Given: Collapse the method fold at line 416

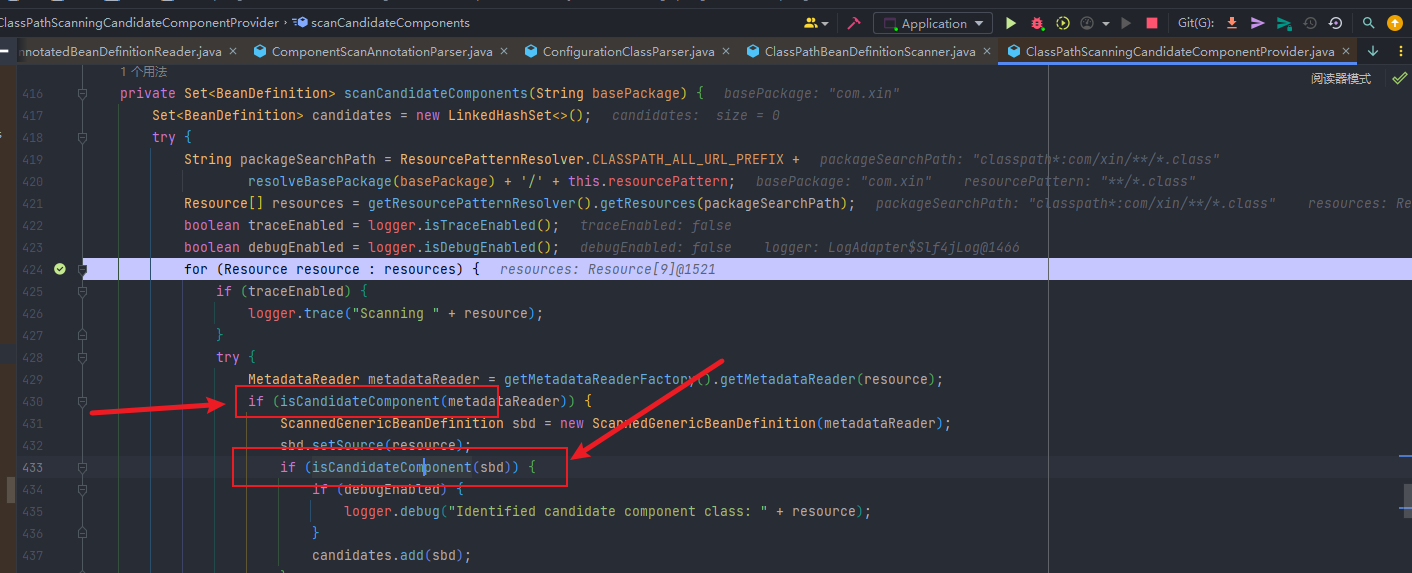Looking at the screenshot, I should pos(84,93).
